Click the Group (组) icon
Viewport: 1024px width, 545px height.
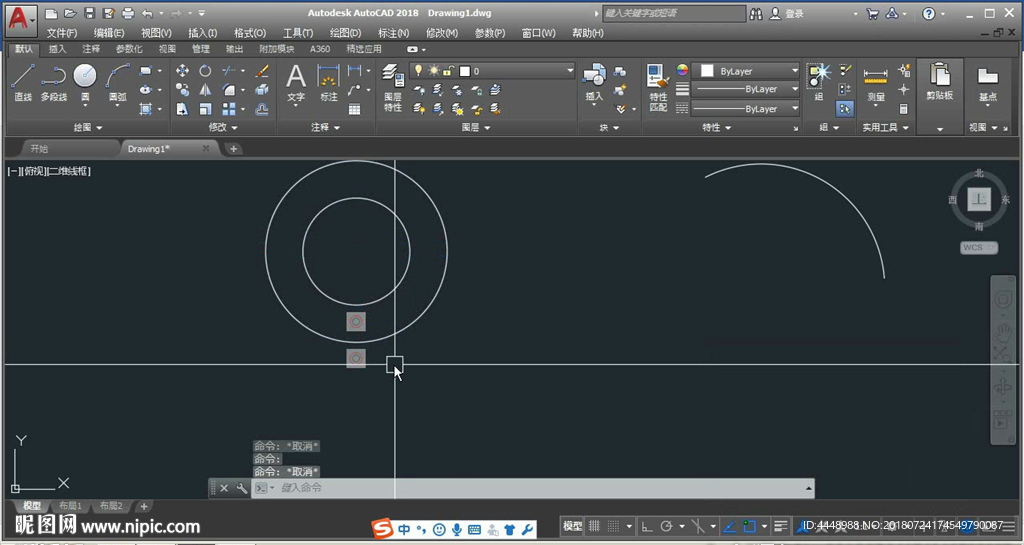tap(818, 82)
